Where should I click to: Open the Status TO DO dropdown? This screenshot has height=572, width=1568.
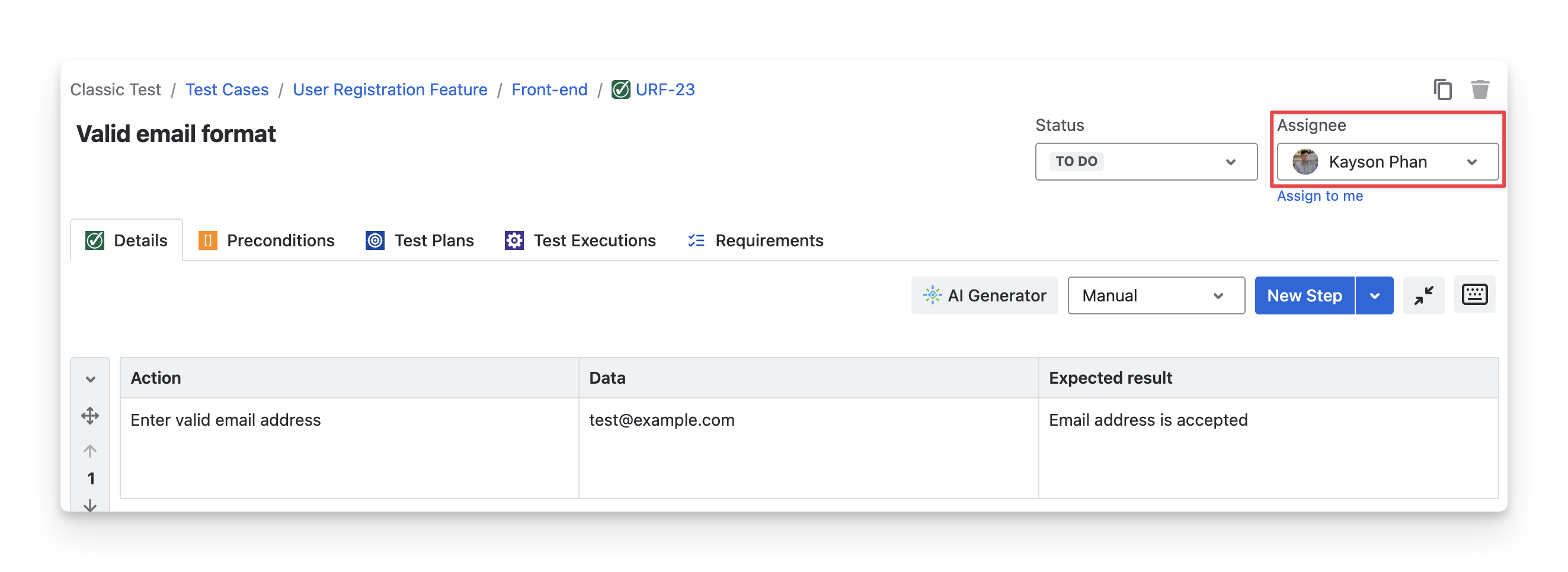click(1145, 162)
